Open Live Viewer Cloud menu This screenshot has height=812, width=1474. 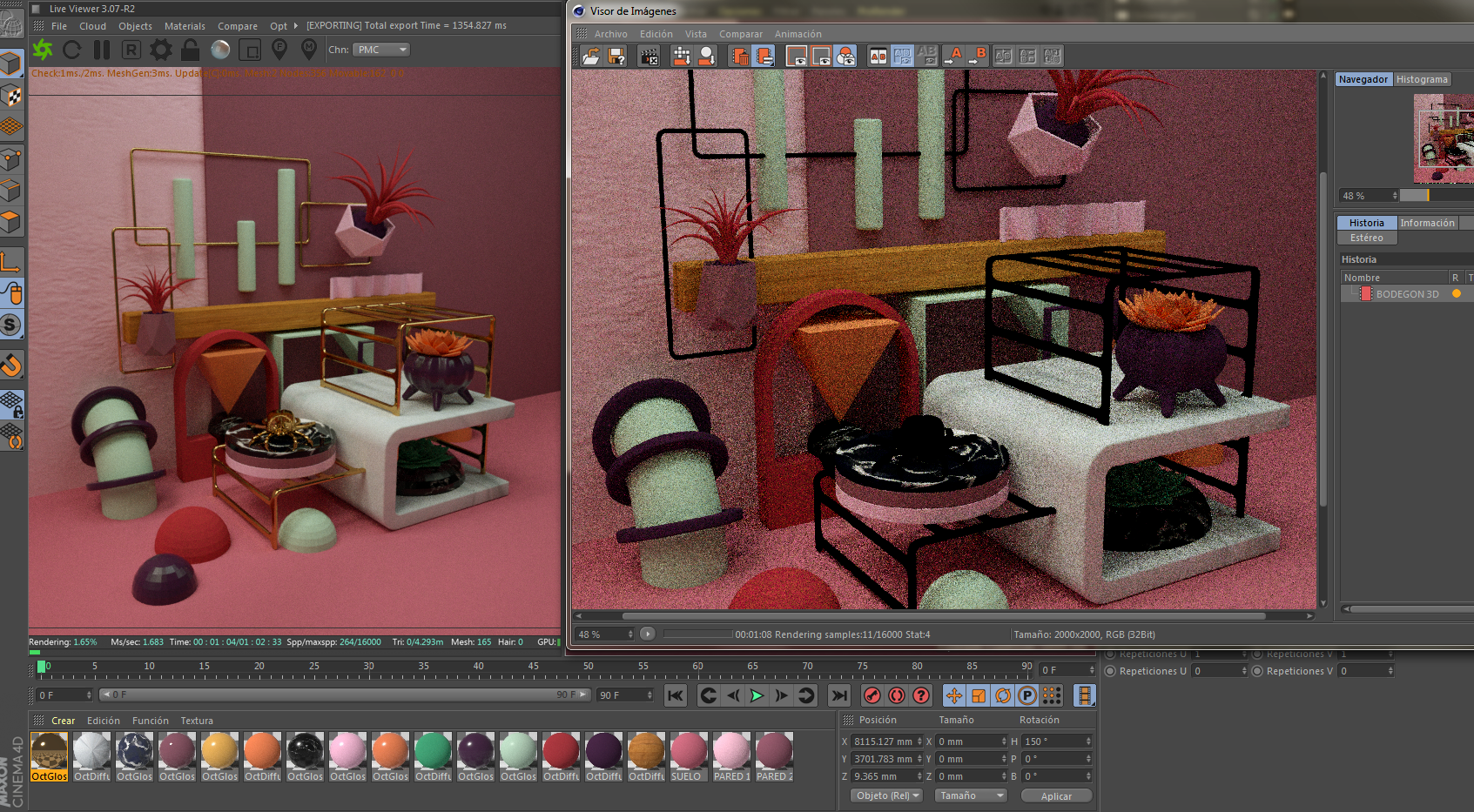[92, 26]
